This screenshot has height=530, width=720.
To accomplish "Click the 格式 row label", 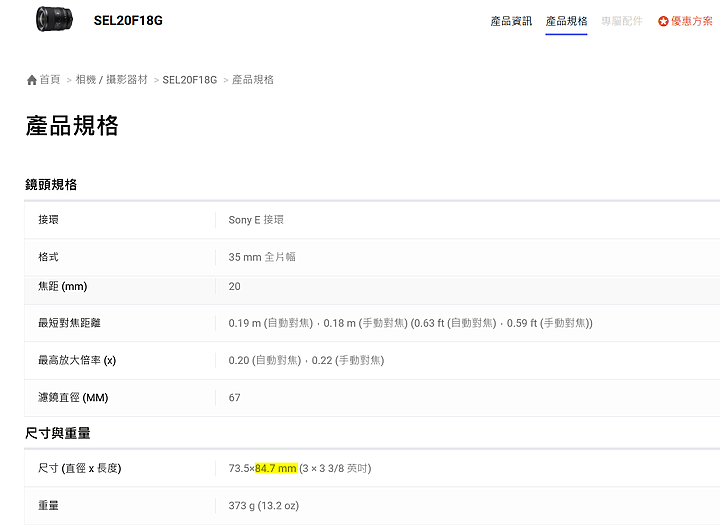I will [x=48, y=257].
